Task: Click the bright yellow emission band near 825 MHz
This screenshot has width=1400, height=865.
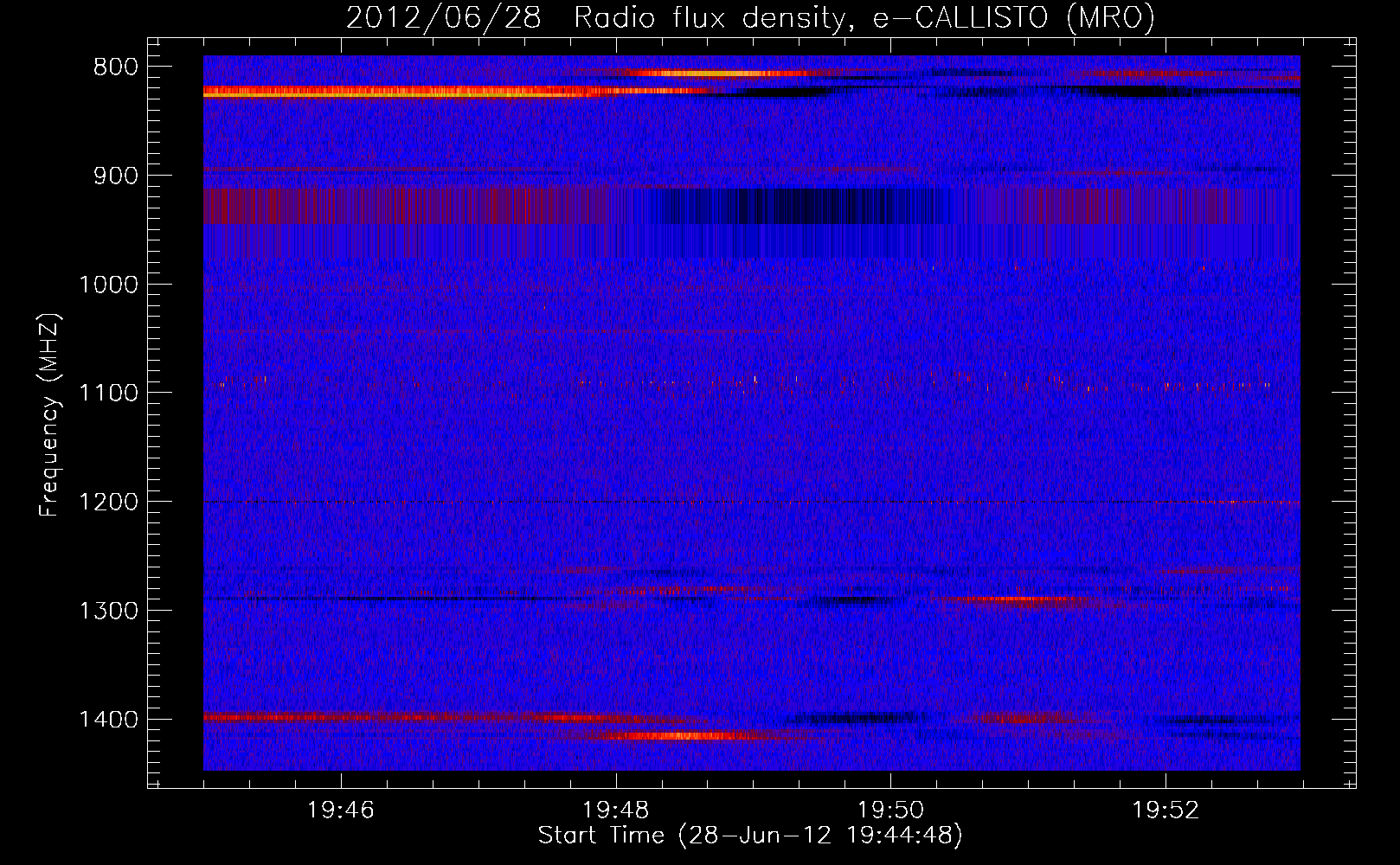Action: tap(454, 92)
